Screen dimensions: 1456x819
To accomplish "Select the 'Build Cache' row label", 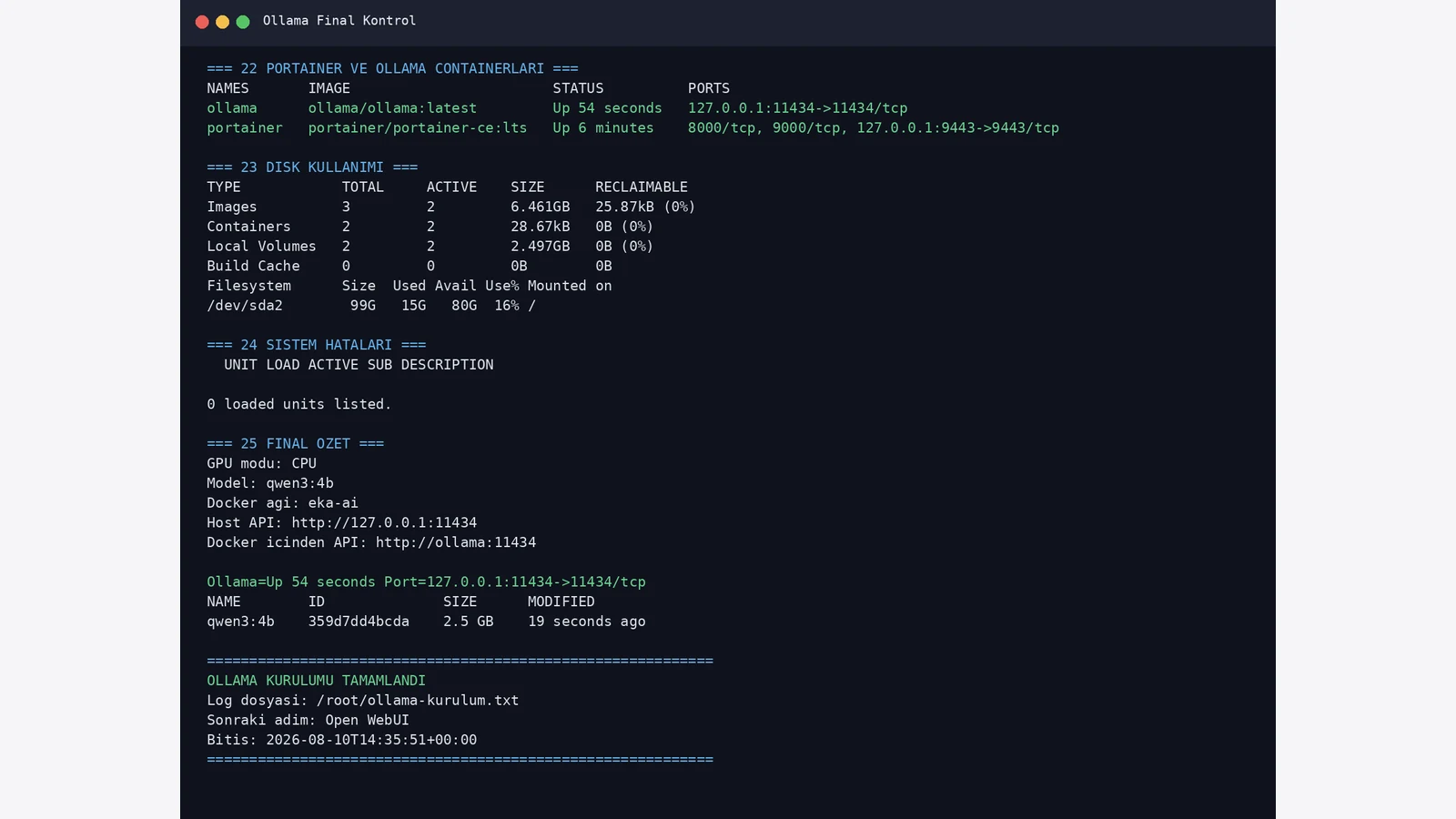I will click(x=253, y=267).
